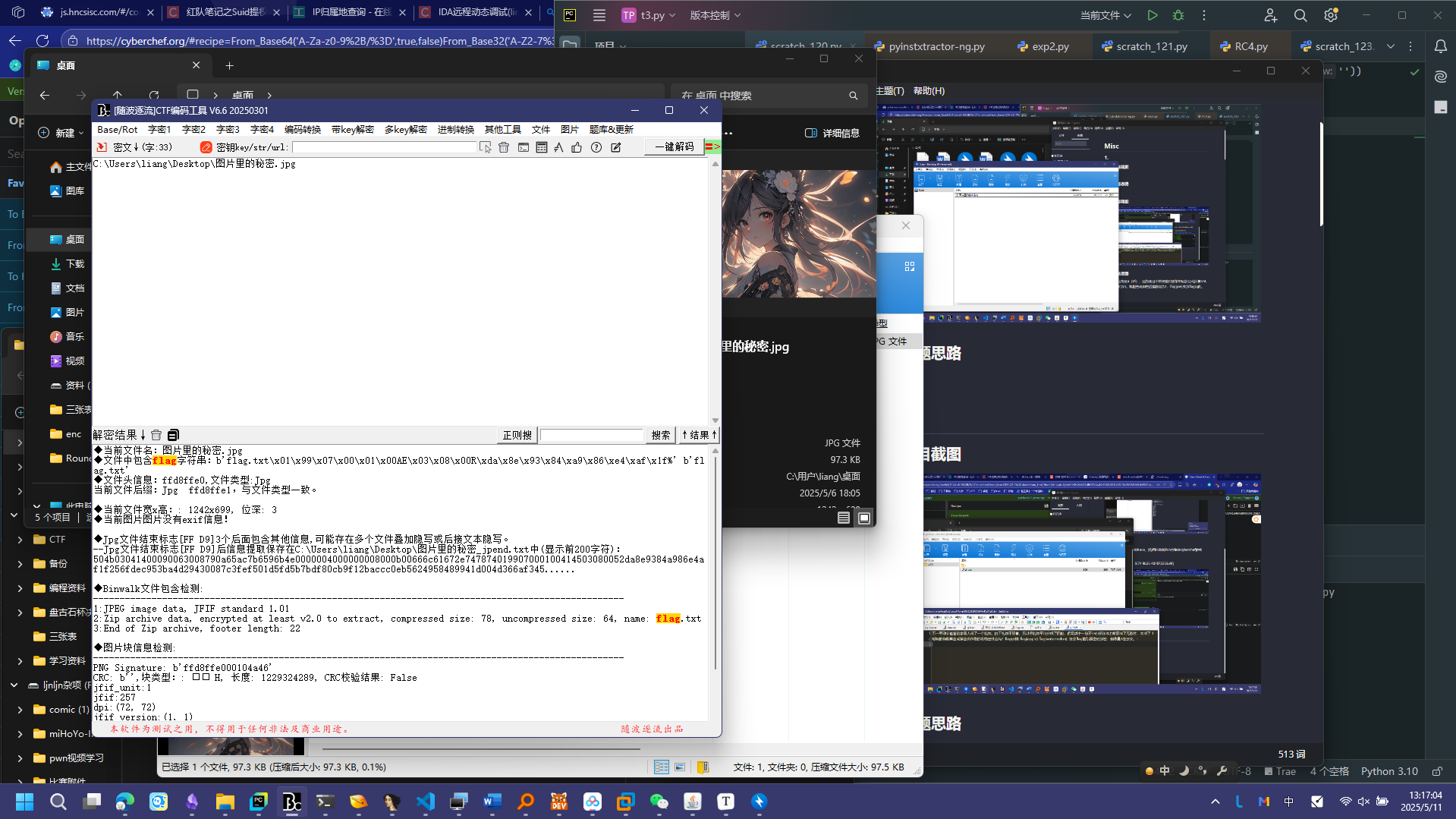Image resolution: width=1456 pixels, height=819 pixels.
Task: Open Word from the taskbar
Action: (492, 802)
